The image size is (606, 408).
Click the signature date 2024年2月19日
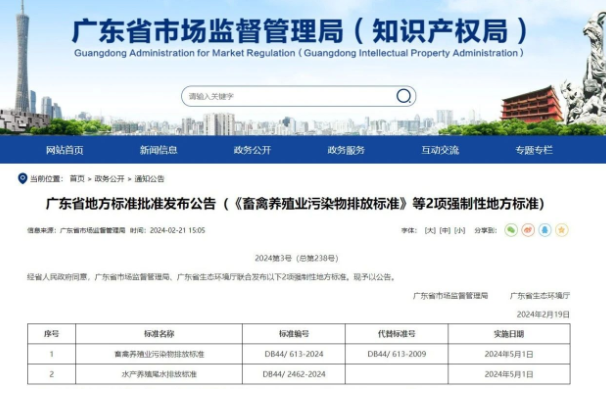click(543, 314)
